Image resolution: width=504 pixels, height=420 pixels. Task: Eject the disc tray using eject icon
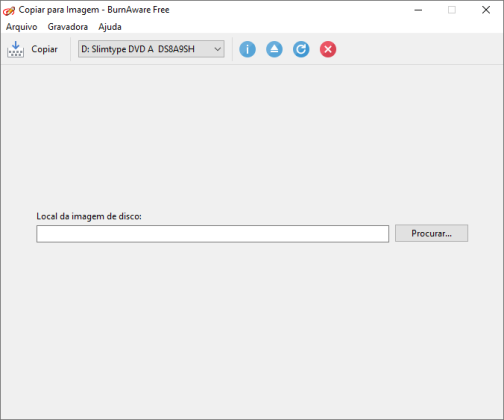(x=274, y=49)
